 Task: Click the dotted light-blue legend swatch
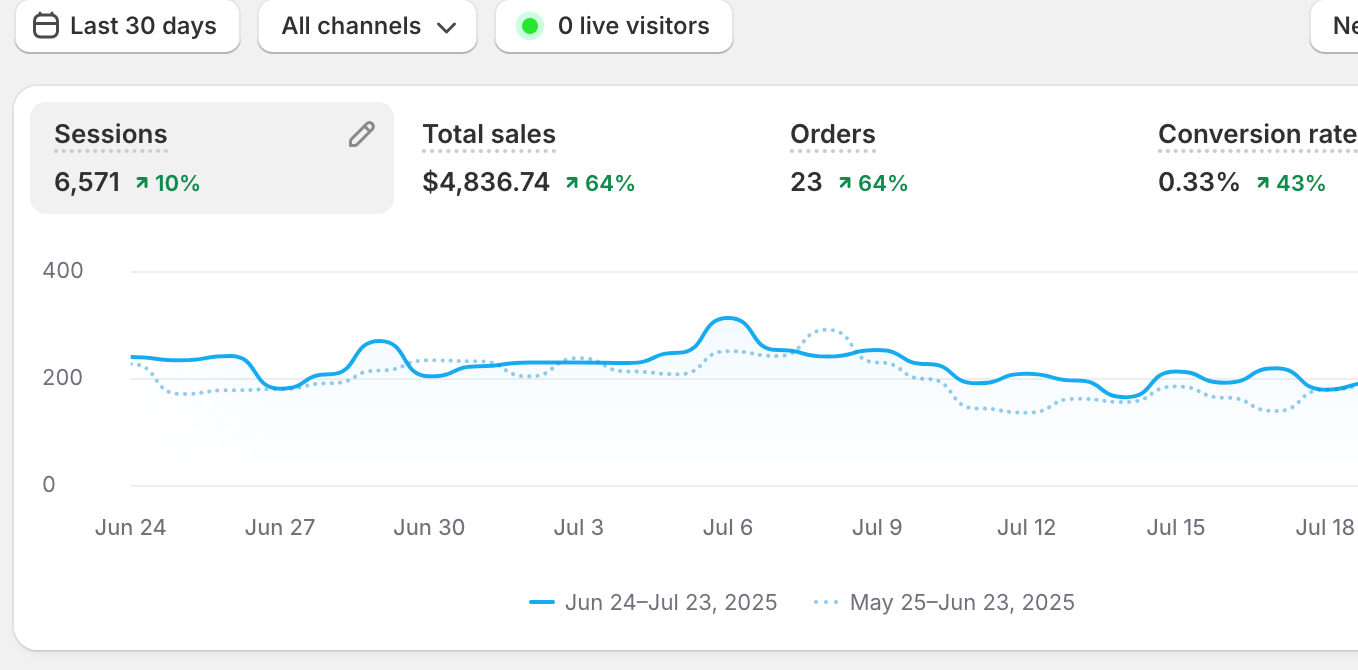coord(826,602)
